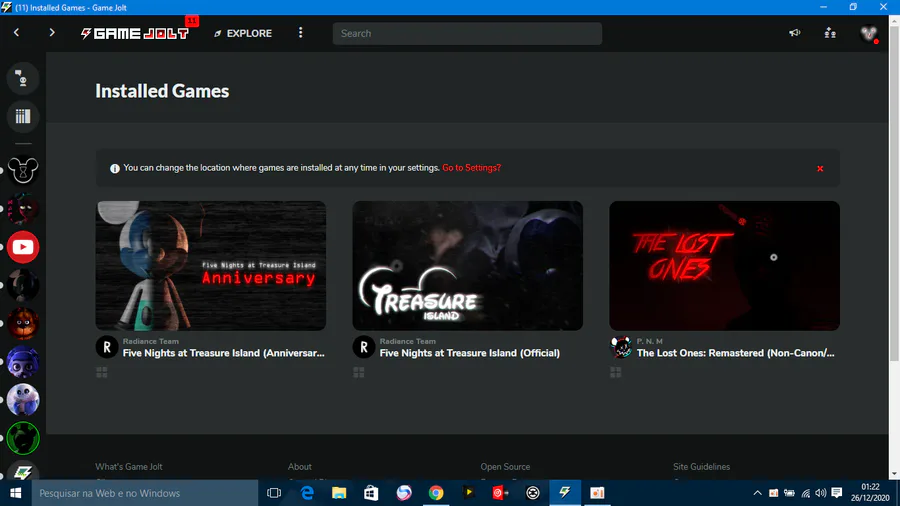
Task: Open the dark shadow figure community
Action: [23, 285]
